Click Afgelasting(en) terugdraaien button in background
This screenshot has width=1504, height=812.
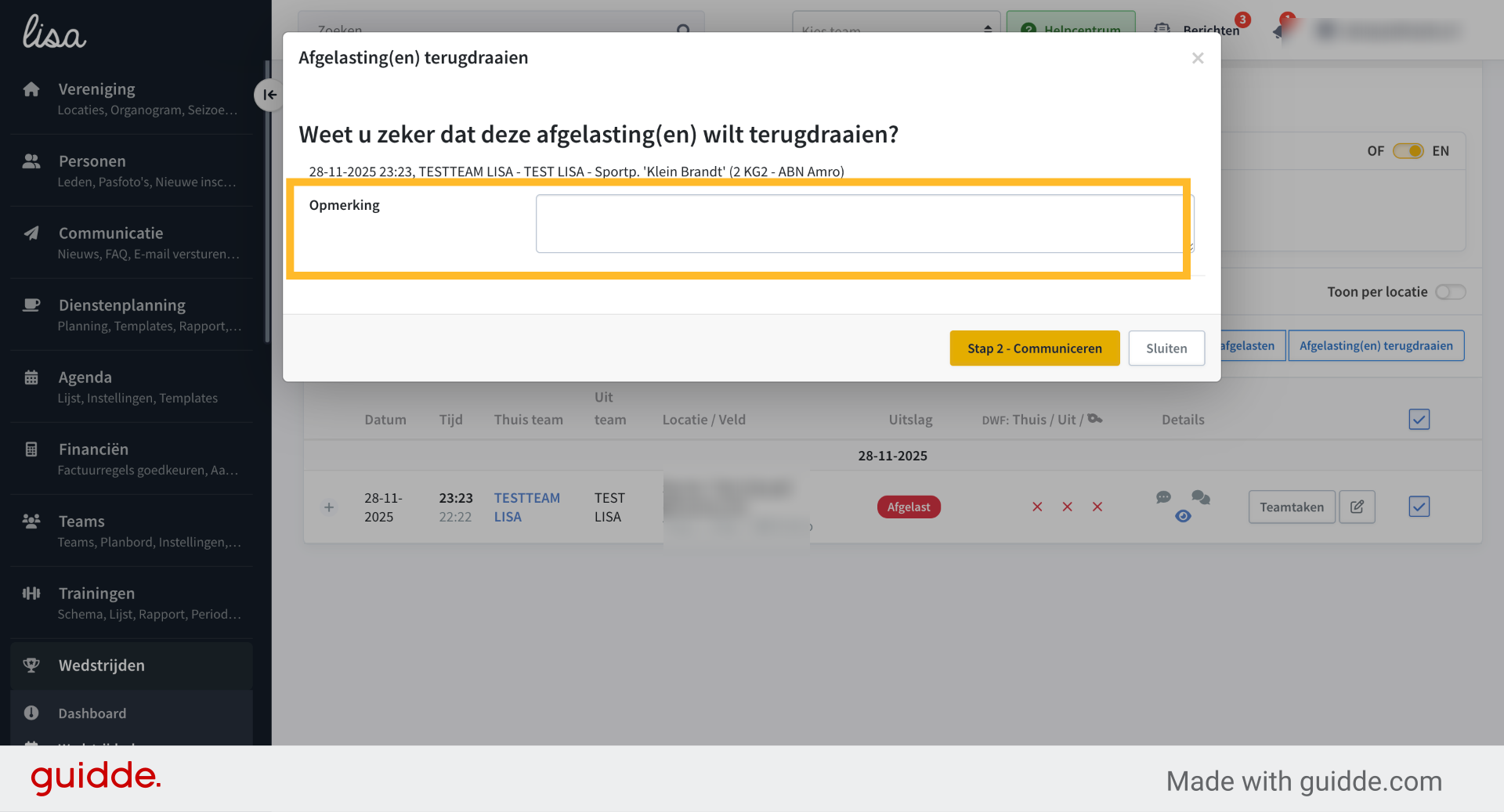tap(1376, 346)
